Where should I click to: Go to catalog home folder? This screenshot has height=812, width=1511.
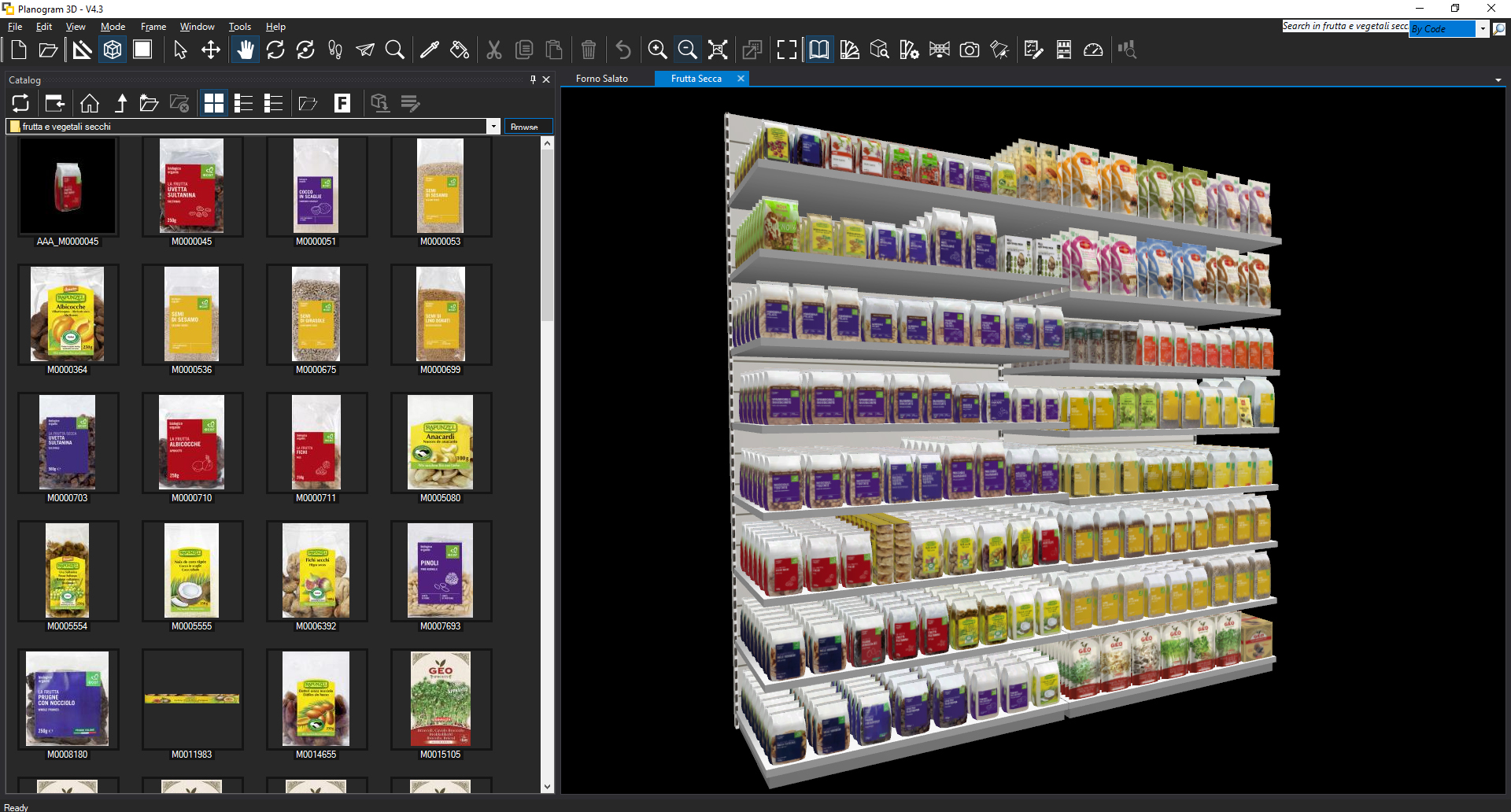90,103
